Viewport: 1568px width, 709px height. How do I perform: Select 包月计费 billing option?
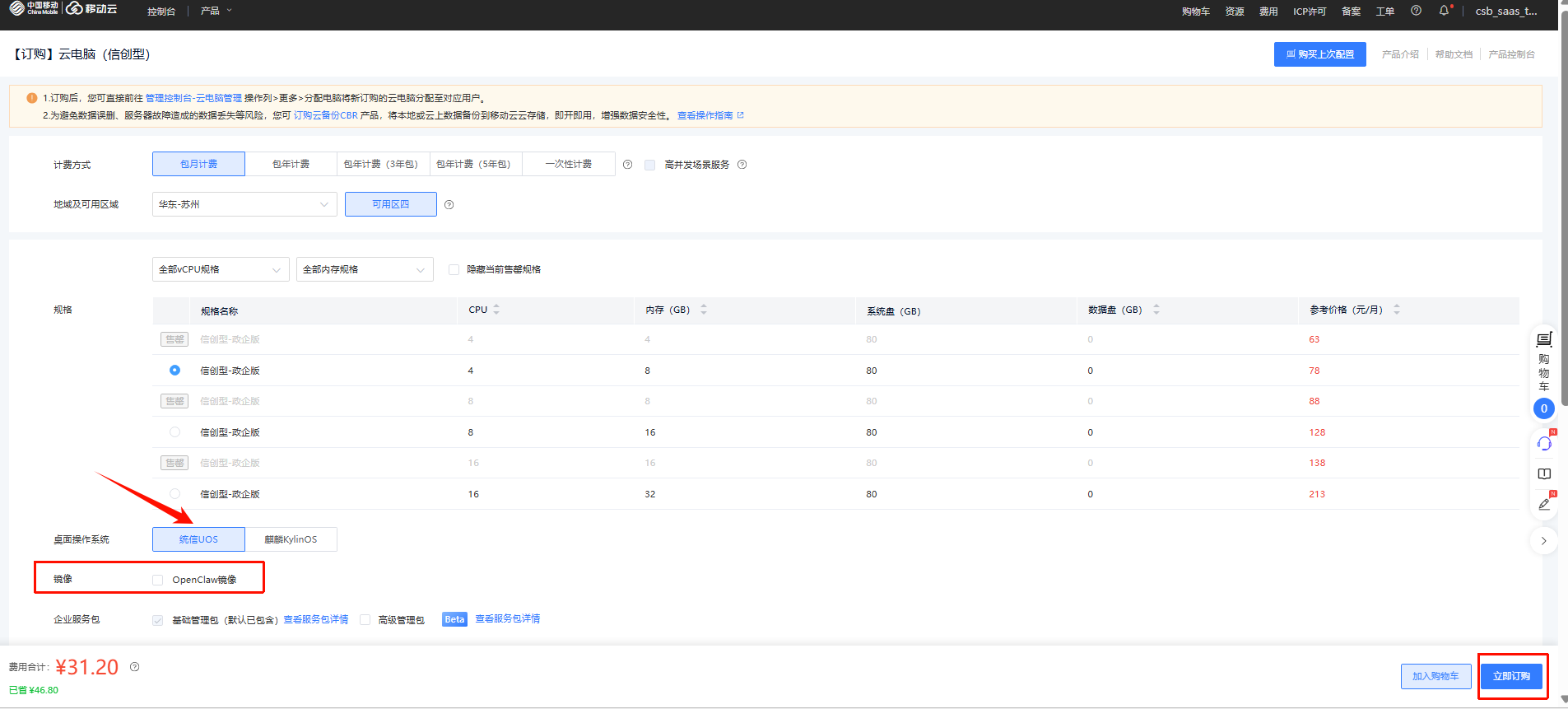click(x=198, y=164)
